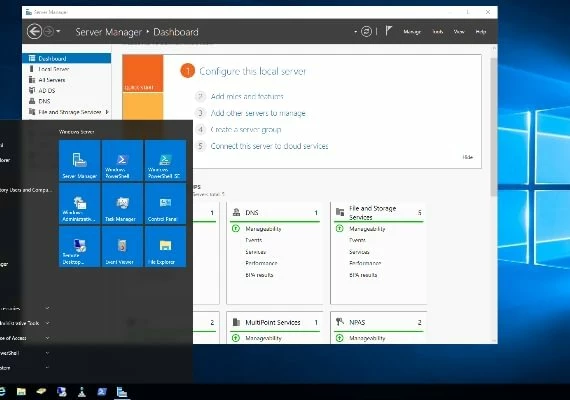
Task: Open the MultiPoint Services tile header
Action: tap(275, 323)
